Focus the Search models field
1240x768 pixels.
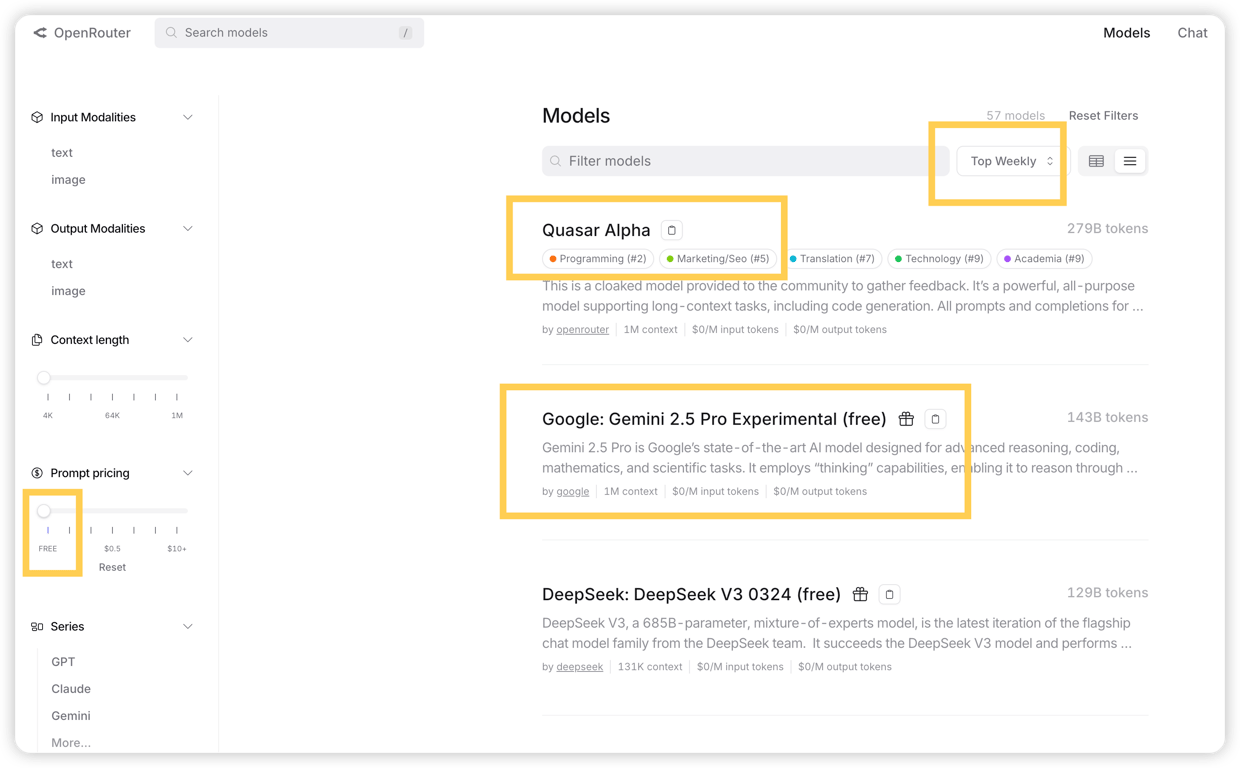click(x=289, y=33)
